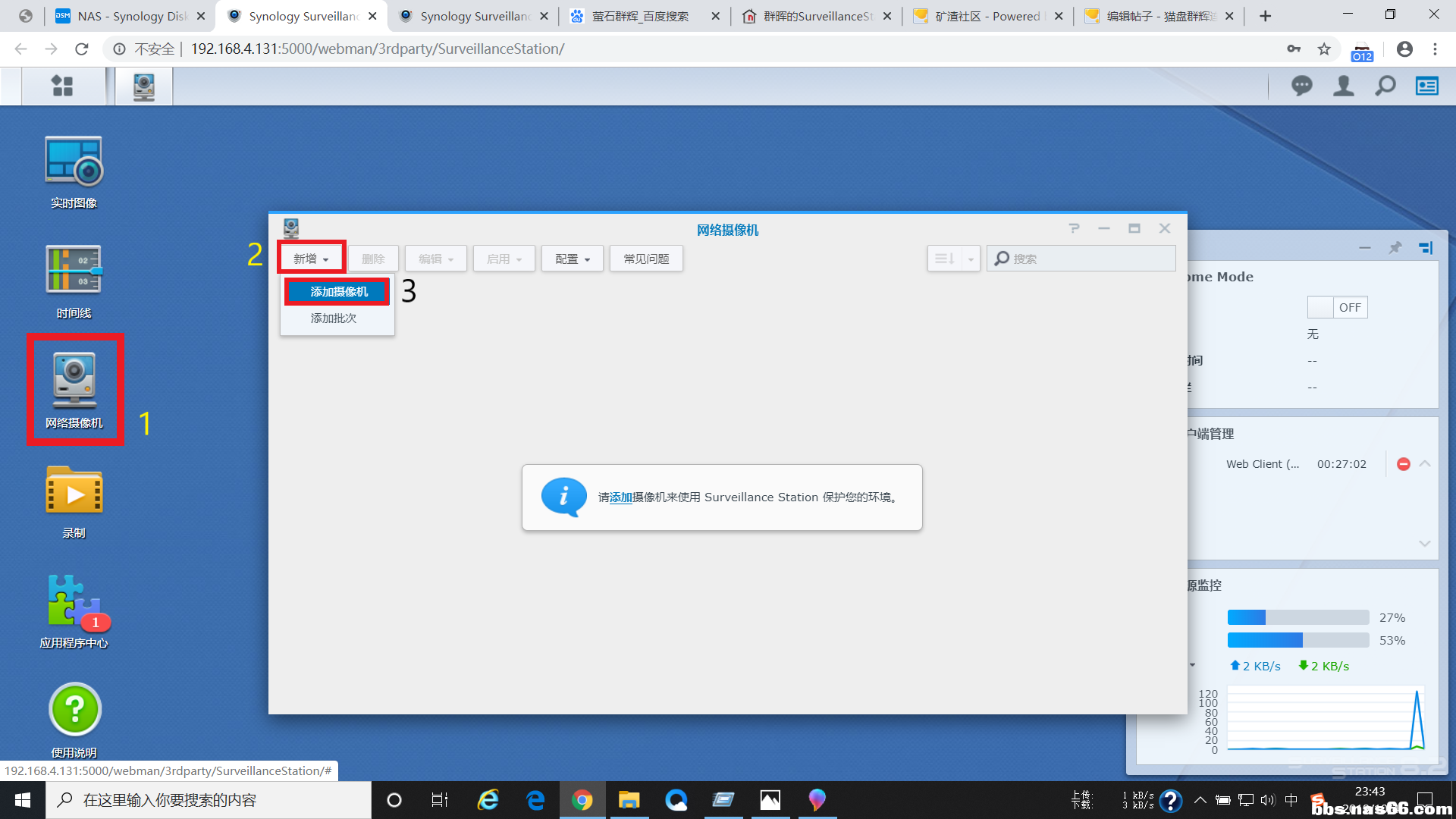Image resolution: width=1456 pixels, height=819 pixels.
Task: Click the main menu grid icon
Action: coord(62,86)
